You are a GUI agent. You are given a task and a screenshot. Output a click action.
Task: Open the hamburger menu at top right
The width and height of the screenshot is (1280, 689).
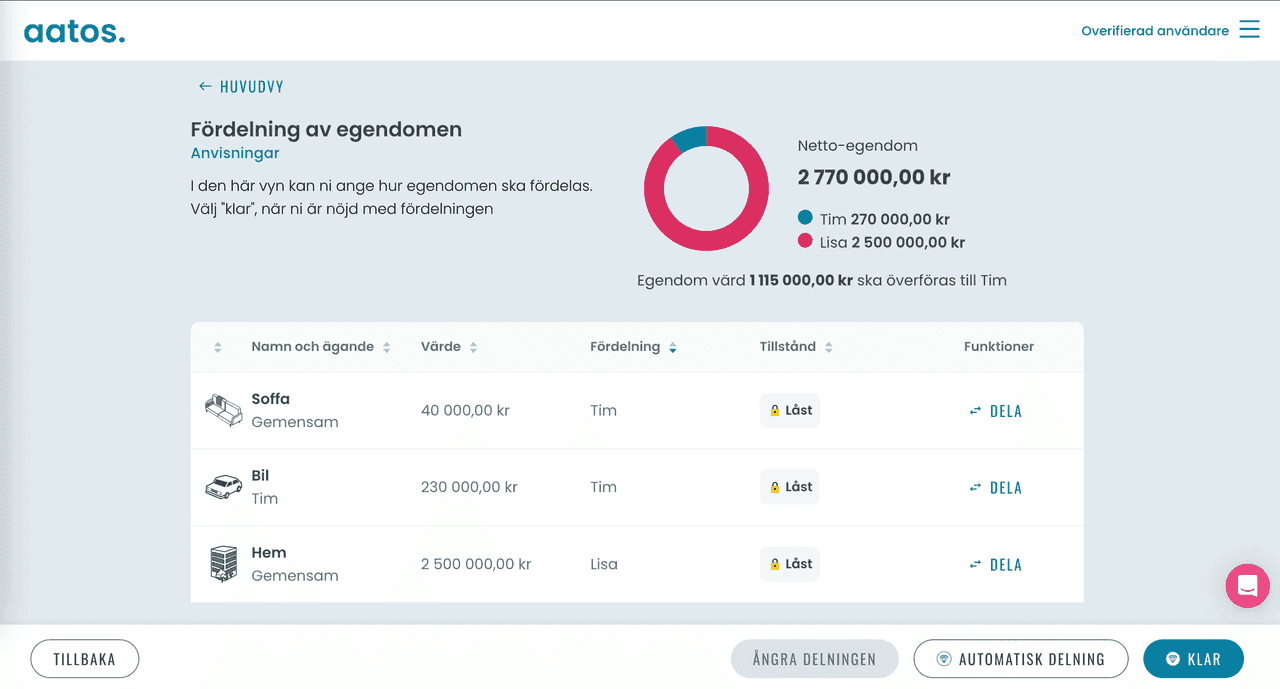pos(1249,30)
